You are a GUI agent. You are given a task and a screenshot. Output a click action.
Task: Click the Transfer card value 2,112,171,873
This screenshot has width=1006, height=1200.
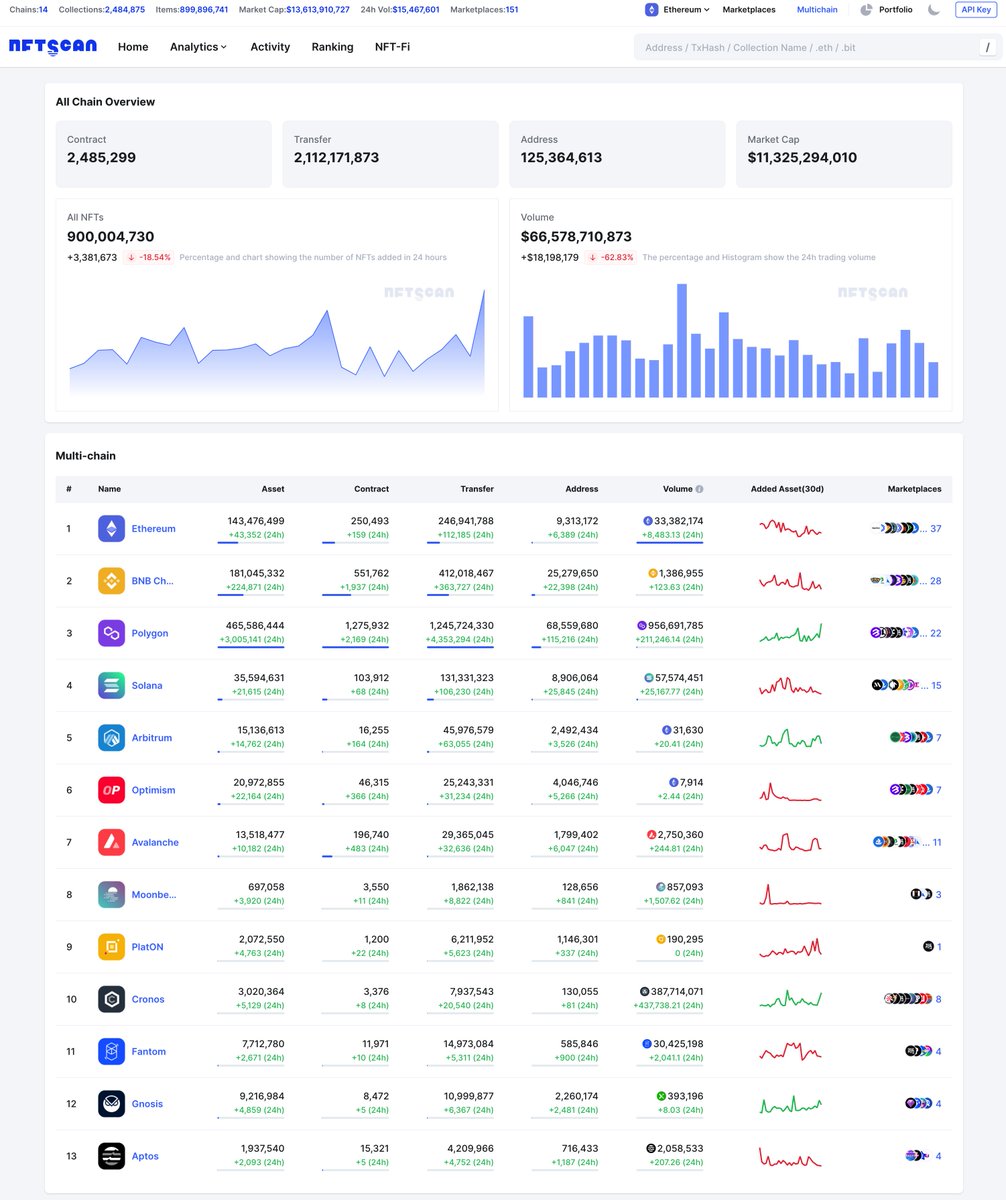click(x=336, y=158)
